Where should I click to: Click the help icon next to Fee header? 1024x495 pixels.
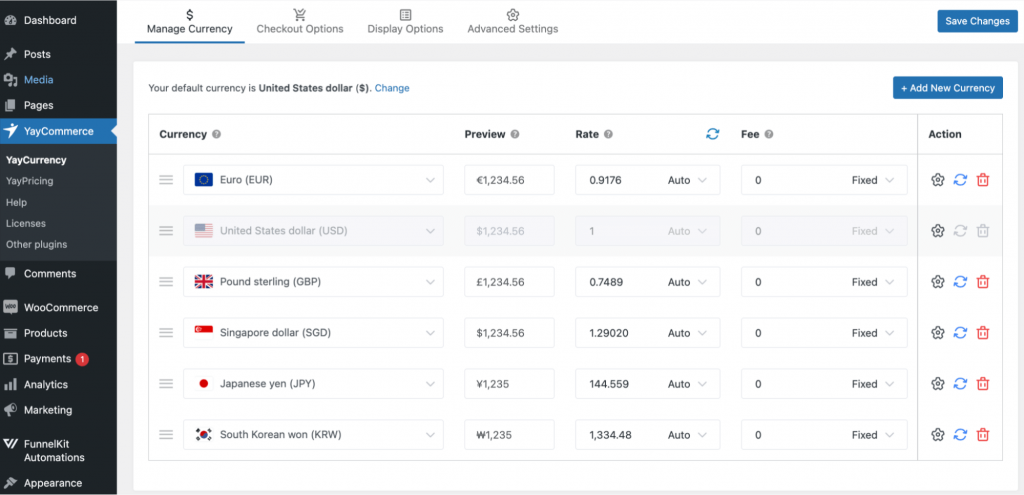coord(769,135)
